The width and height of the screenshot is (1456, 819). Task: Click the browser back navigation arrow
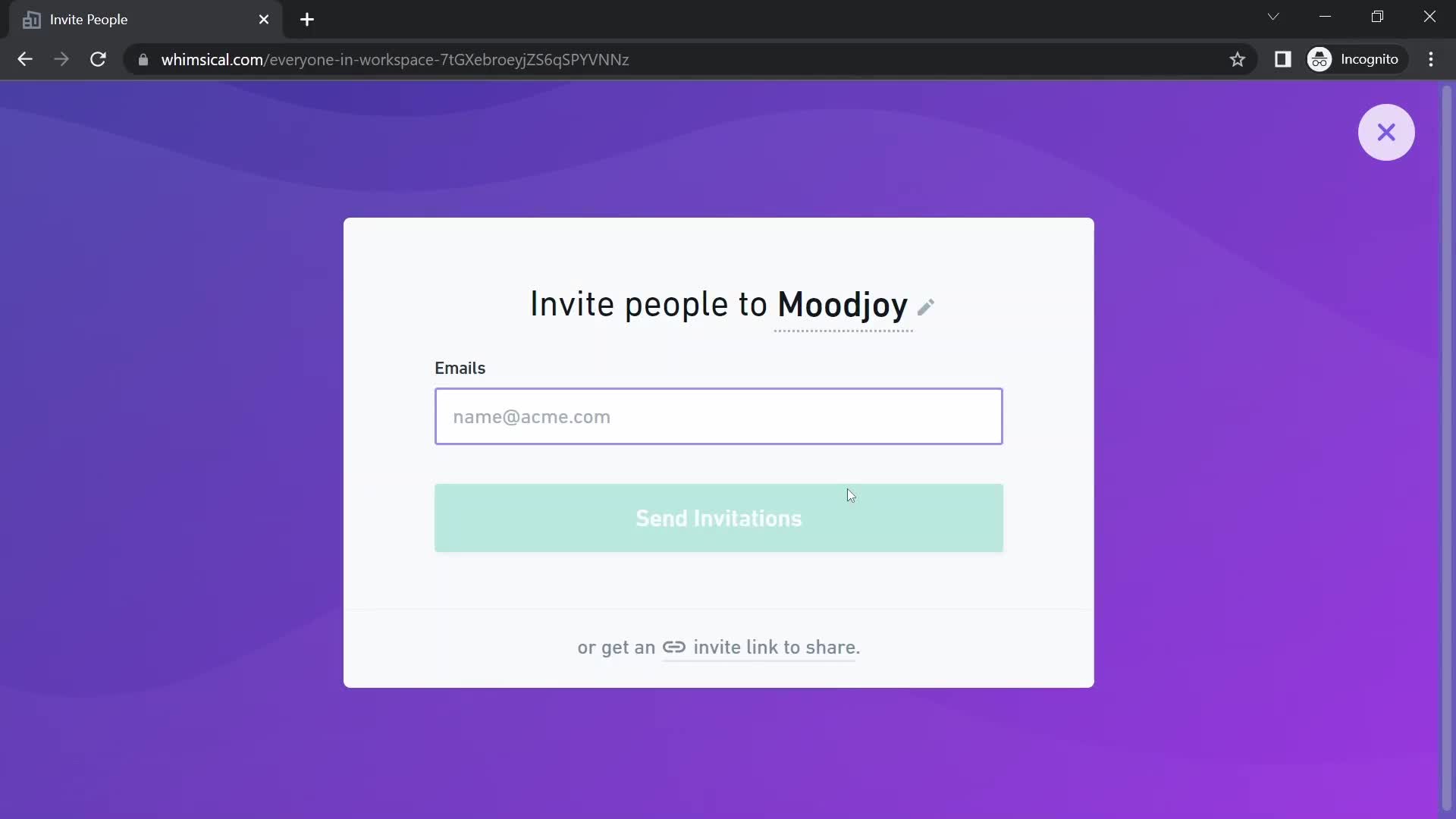click(x=24, y=59)
